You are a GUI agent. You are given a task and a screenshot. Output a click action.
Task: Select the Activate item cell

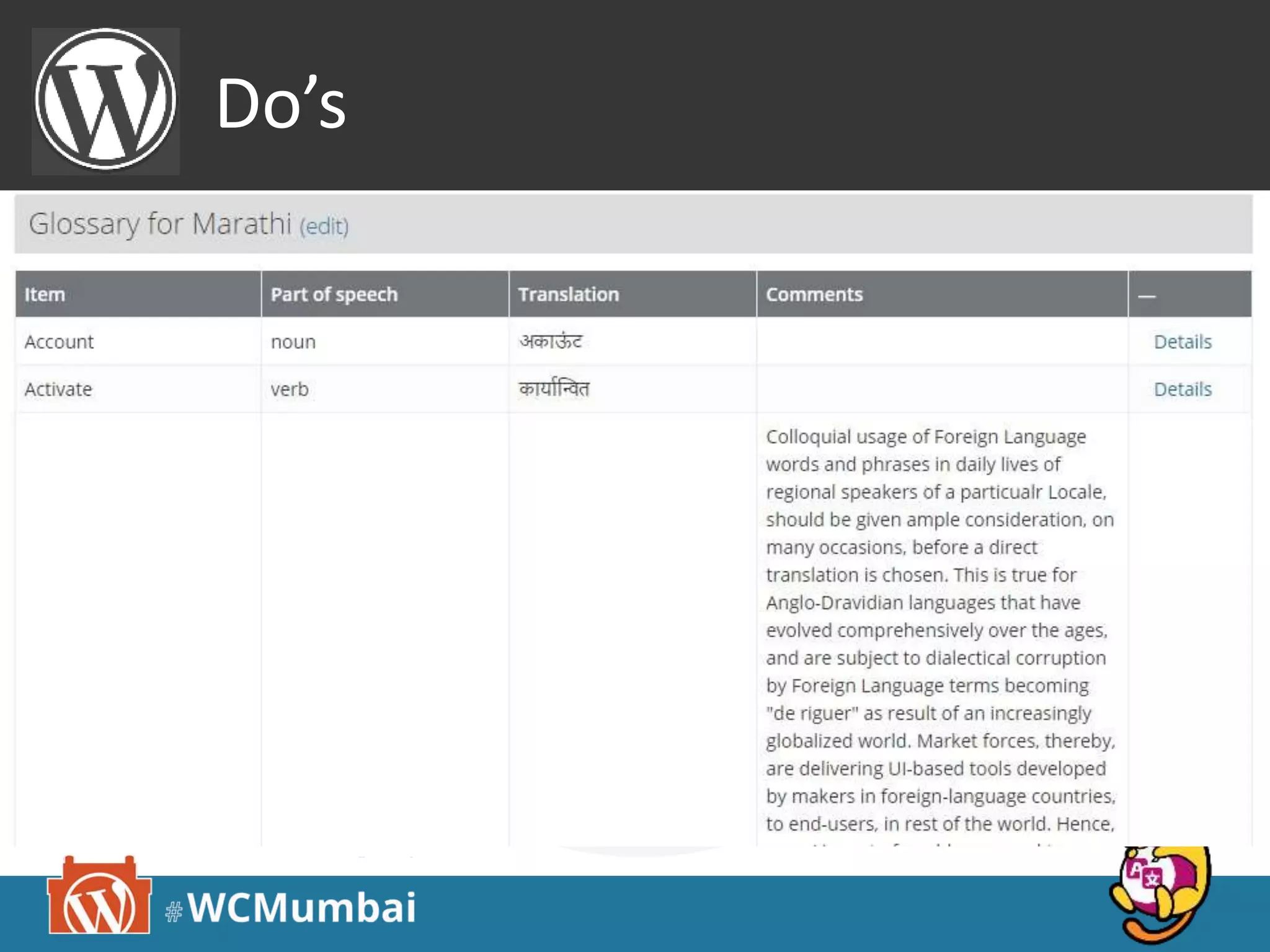pyautogui.click(x=138, y=389)
